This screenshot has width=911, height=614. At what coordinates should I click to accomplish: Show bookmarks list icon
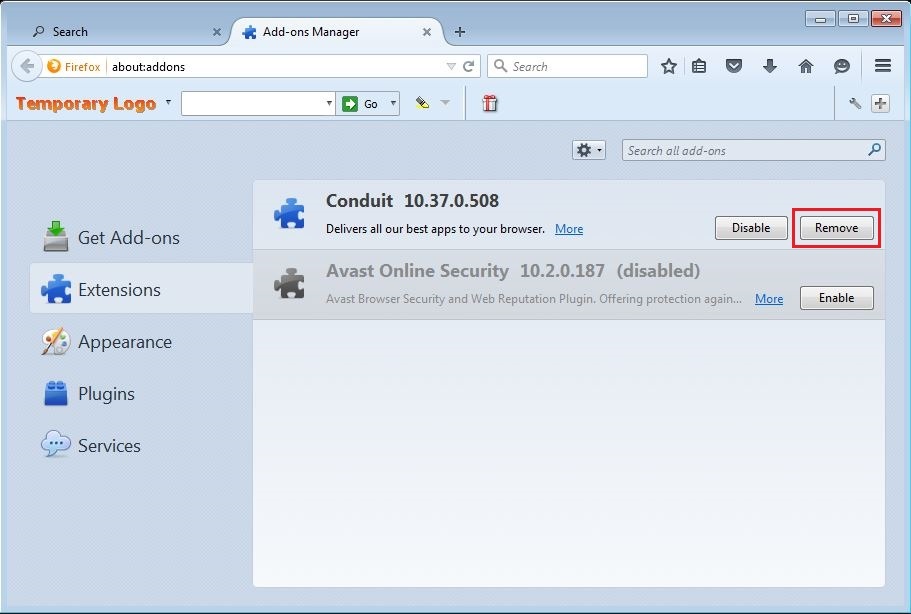point(699,66)
